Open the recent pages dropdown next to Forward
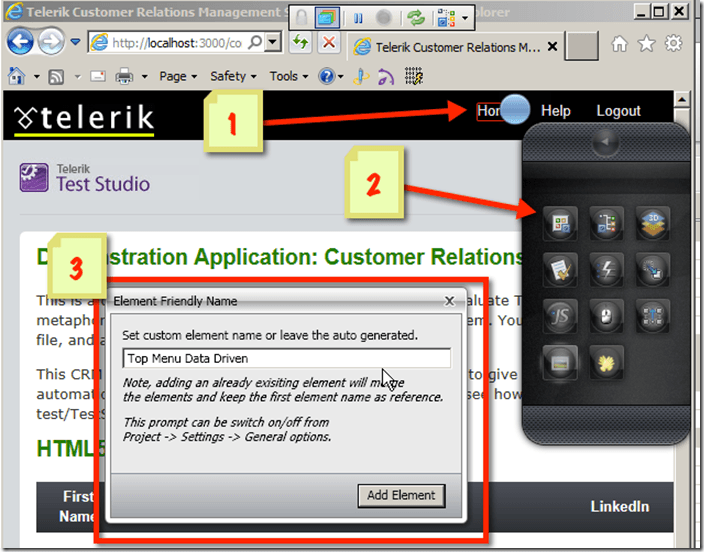Screen dimensions: 704x552 pos(75,42)
